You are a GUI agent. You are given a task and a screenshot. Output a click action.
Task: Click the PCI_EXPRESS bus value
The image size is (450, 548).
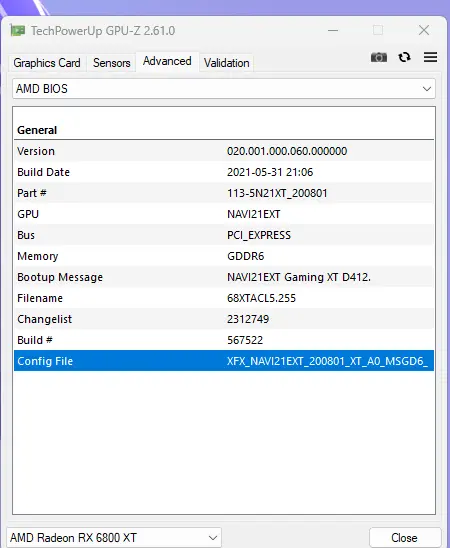[259, 235]
